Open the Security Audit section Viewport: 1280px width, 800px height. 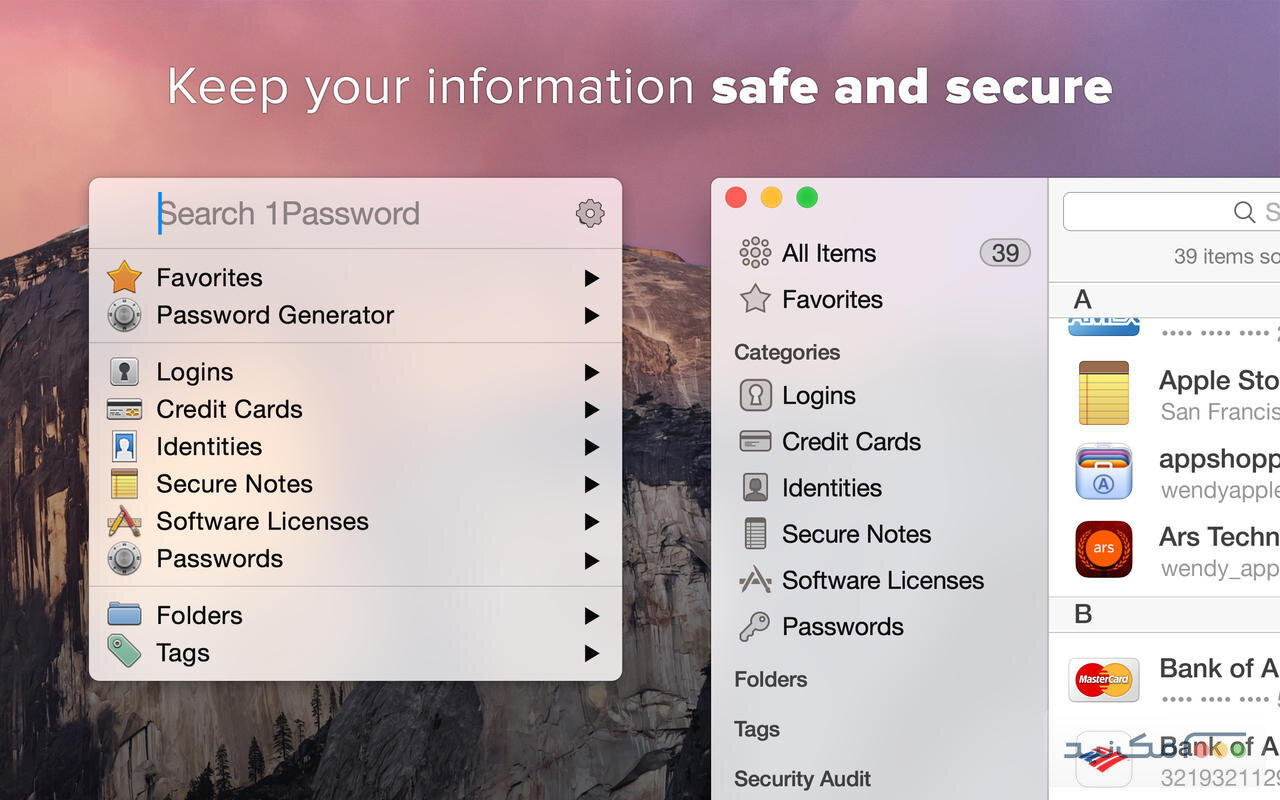coord(801,778)
